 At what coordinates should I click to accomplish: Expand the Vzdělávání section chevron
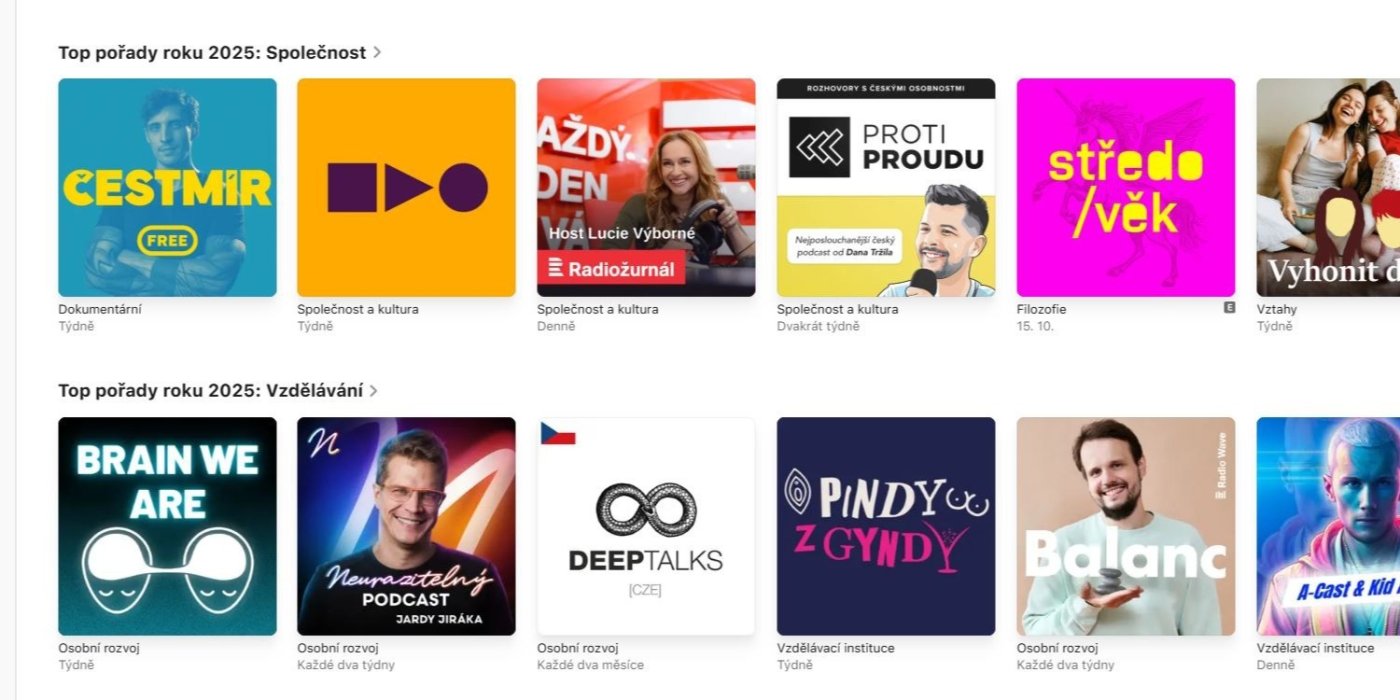[374, 391]
